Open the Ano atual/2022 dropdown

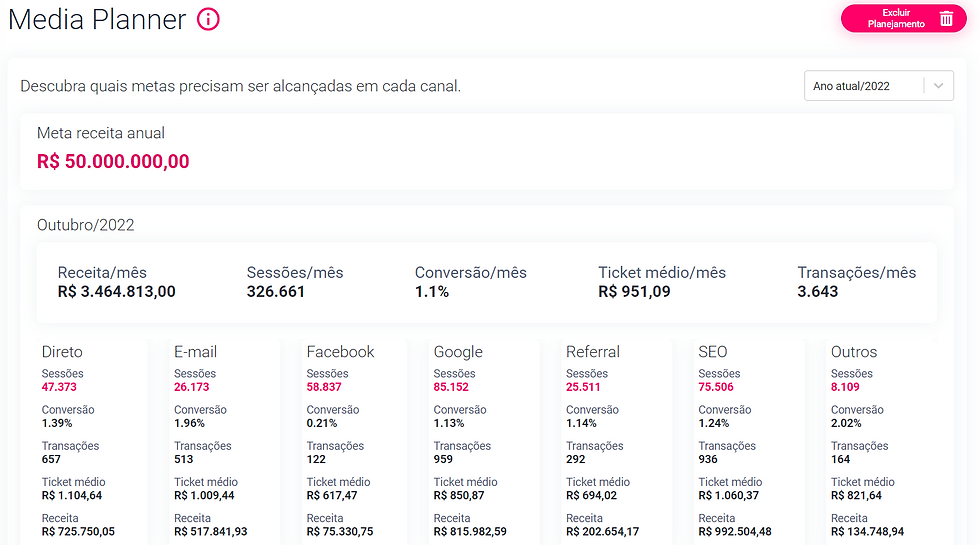(878, 86)
